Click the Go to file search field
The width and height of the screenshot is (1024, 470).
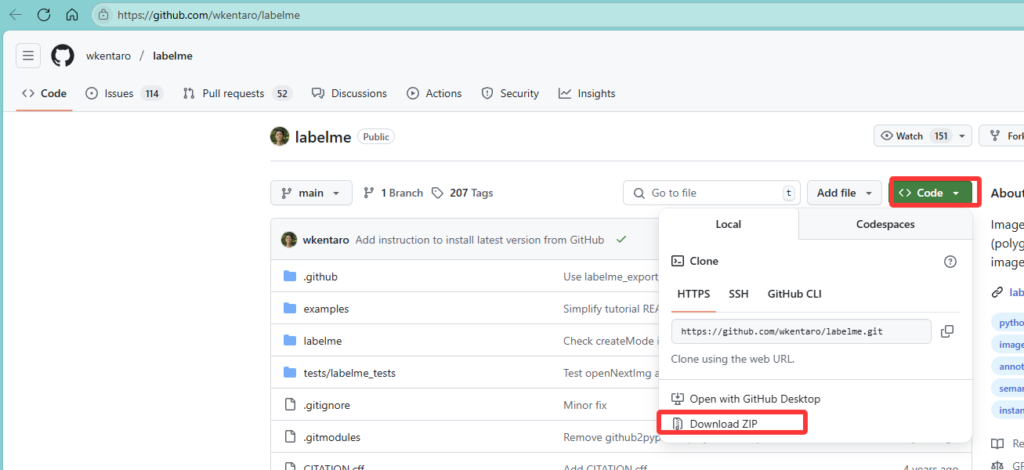pyautogui.click(x=711, y=193)
